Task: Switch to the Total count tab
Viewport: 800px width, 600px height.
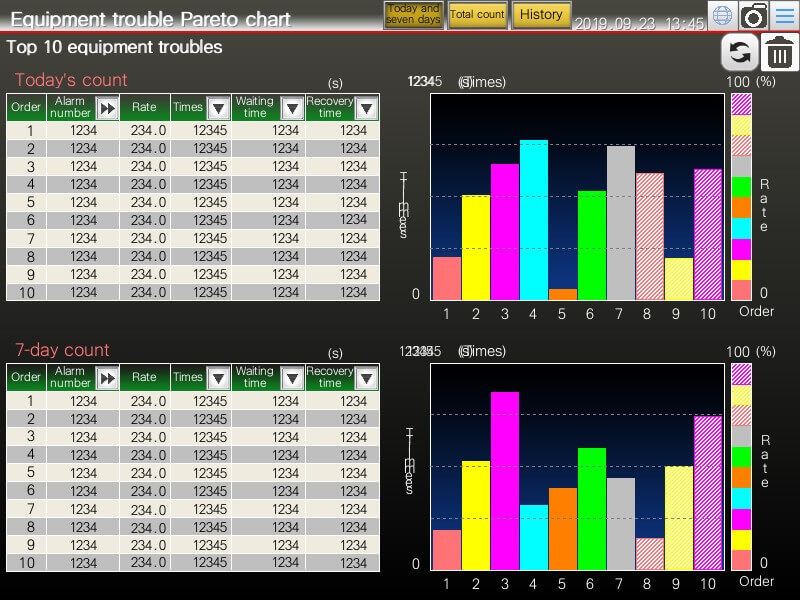Action: point(477,15)
